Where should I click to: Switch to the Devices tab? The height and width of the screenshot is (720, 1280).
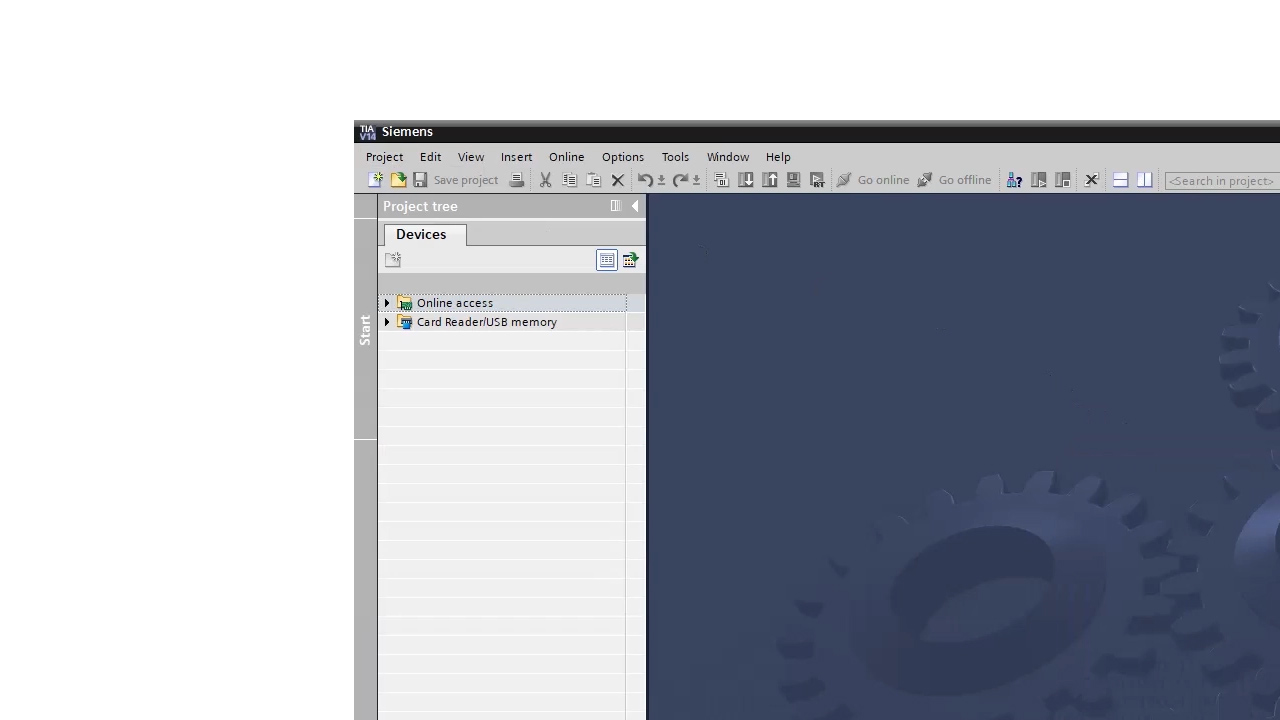coord(420,234)
